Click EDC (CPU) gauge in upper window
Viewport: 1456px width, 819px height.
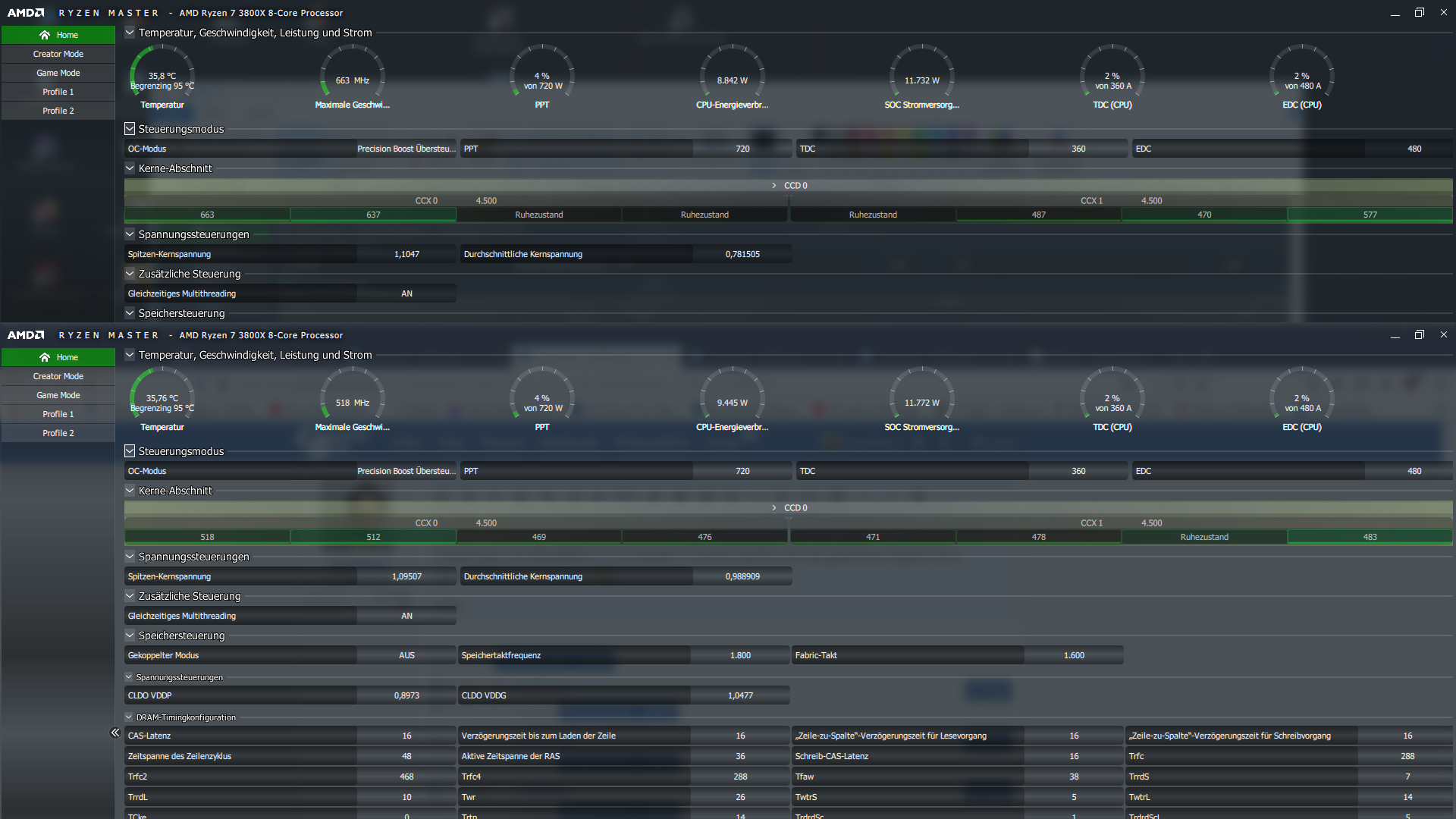1301,77
